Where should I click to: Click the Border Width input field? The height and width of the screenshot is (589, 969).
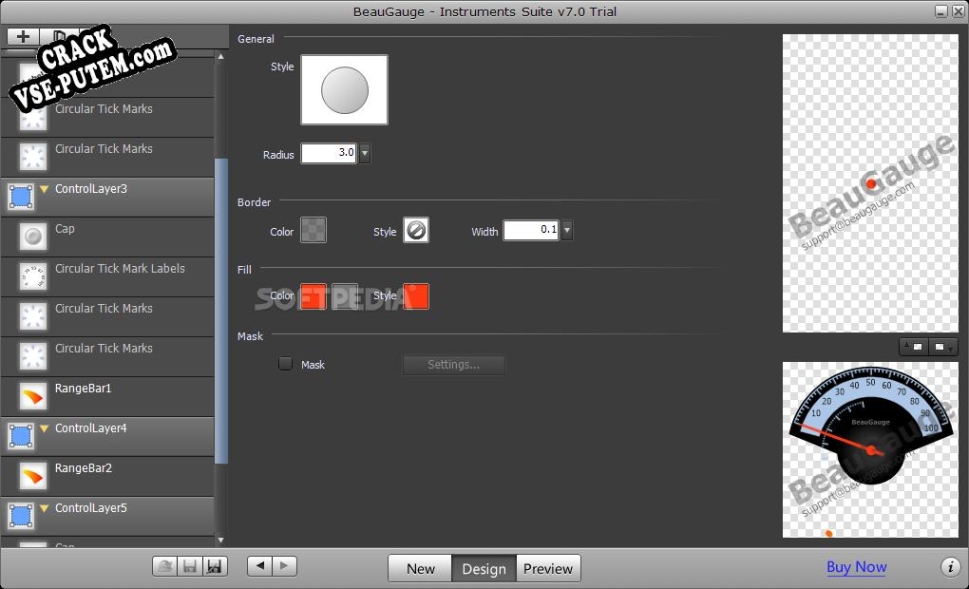pyautogui.click(x=531, y=230)
